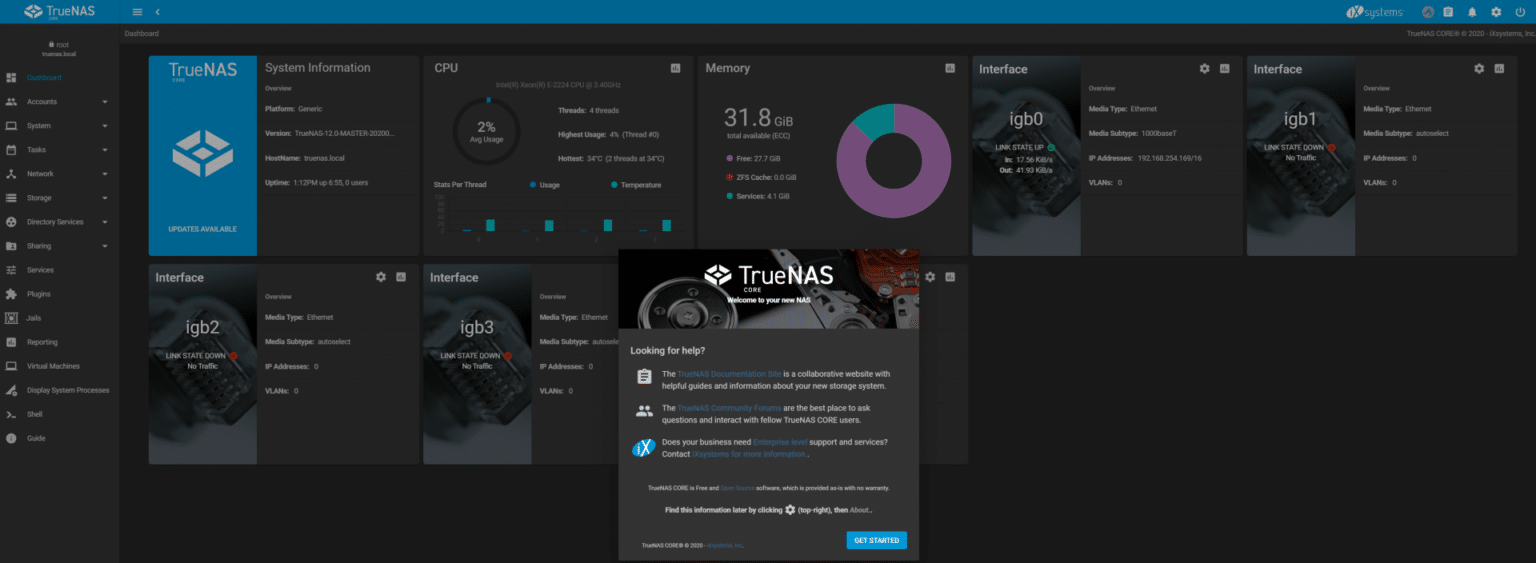Expand the Accounts menu arrow
Image resolution: width=1536 pixels, height=563 pixels.
(105, 102)
